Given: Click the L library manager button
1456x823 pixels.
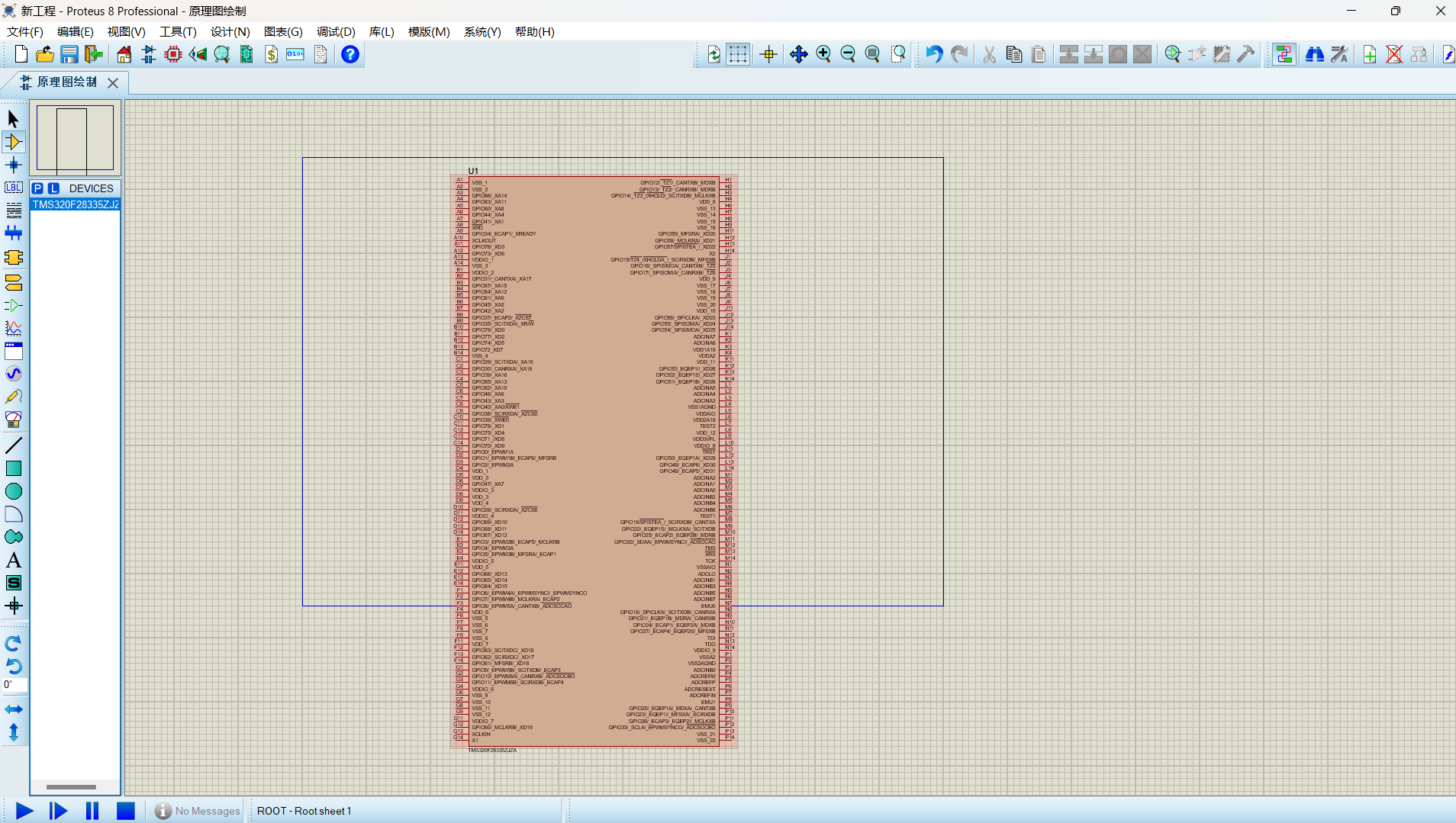Looking at the screenshot, I should [53, 188].
